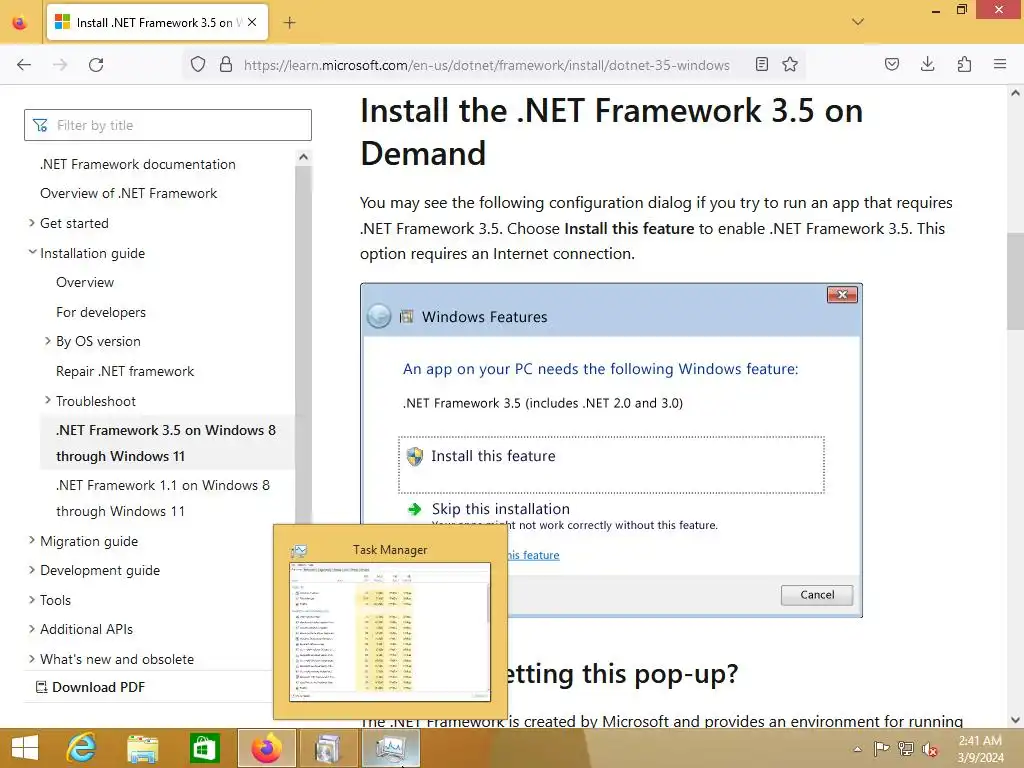Click the page scrollbar up arrow

1015,93
